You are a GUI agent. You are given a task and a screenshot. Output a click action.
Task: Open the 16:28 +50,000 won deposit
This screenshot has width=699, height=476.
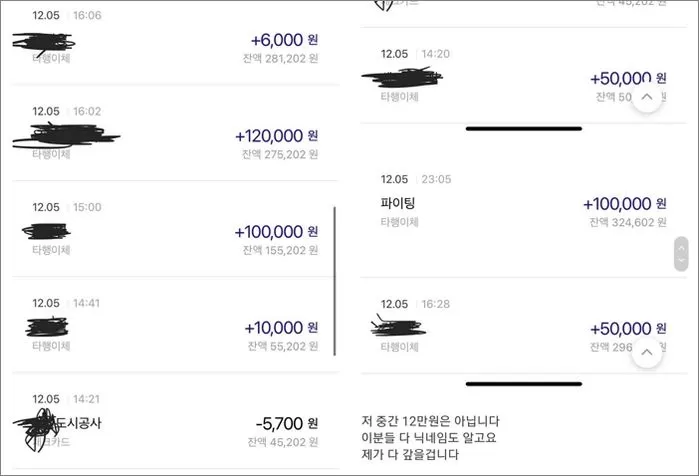523,326
